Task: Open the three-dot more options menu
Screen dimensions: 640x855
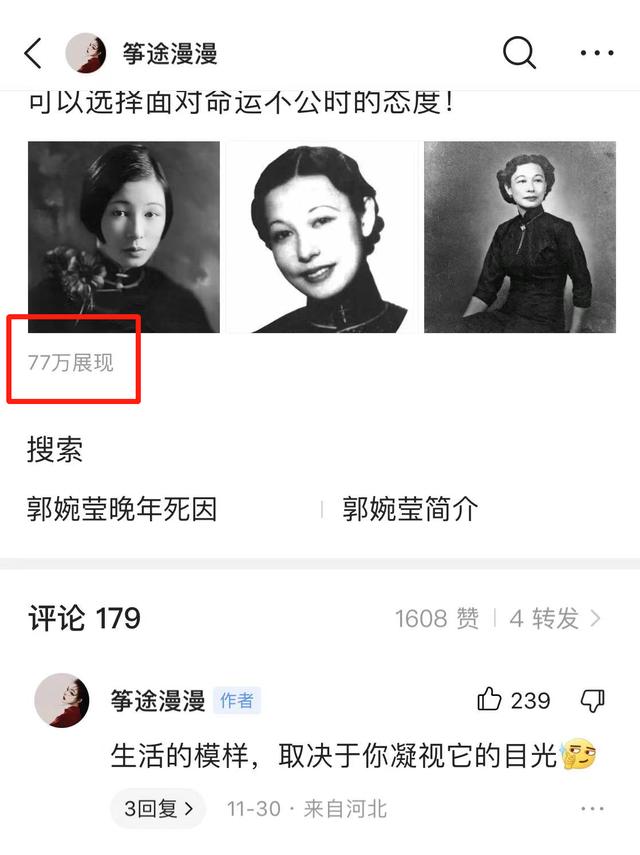Action: pos(596,53)
